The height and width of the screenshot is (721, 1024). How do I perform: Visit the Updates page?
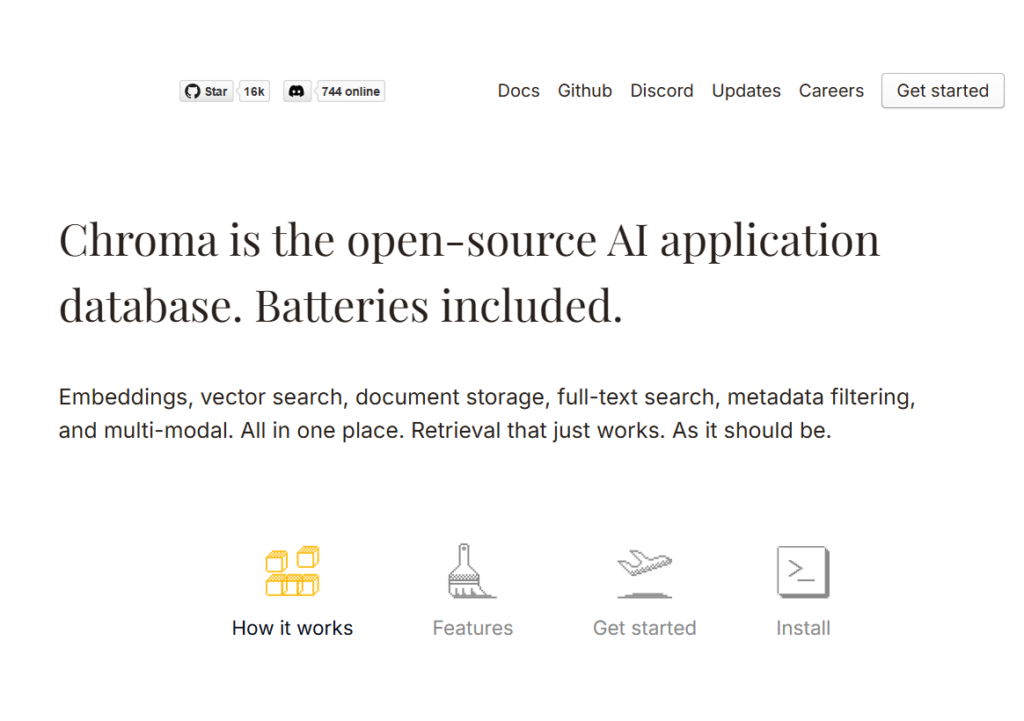coord(746,91)
